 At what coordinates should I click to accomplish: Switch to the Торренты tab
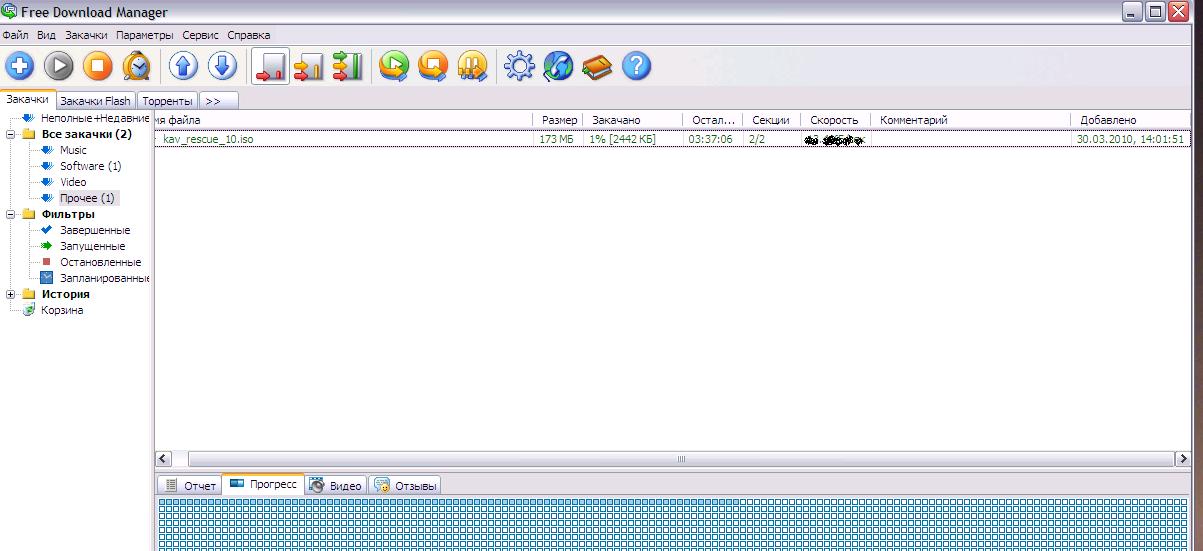pos(167,101)
